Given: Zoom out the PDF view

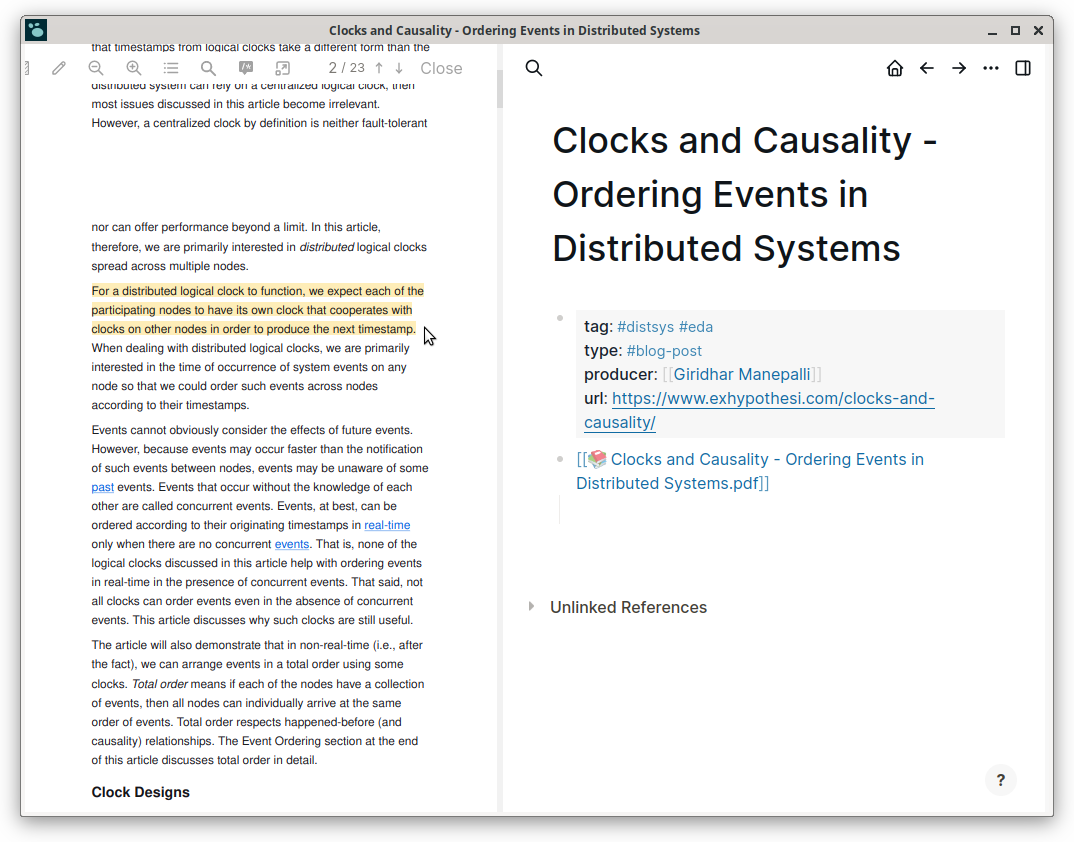Looking at the screenshot, I should 96,68.
